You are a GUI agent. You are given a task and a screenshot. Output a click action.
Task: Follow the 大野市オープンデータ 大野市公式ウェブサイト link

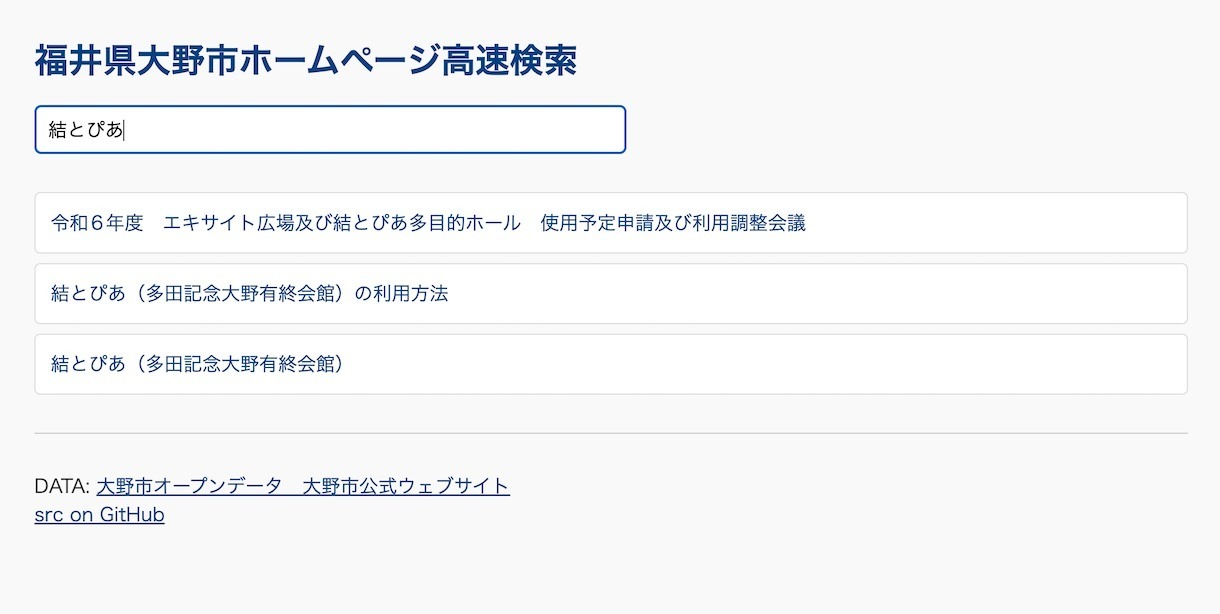[303, 487]
